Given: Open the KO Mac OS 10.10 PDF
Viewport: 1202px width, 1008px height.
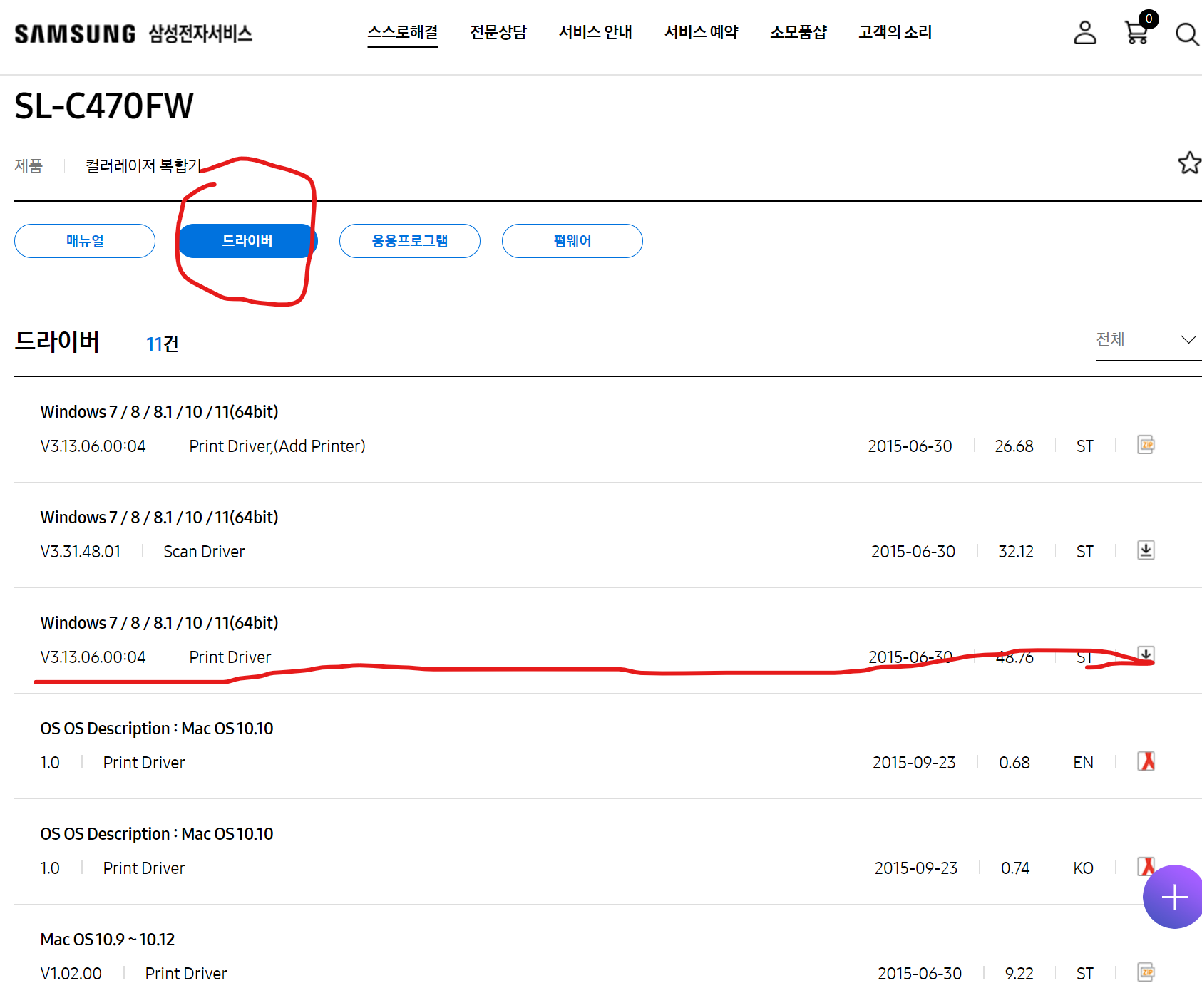Looking at the screenshot, I should coord(1146,867).
